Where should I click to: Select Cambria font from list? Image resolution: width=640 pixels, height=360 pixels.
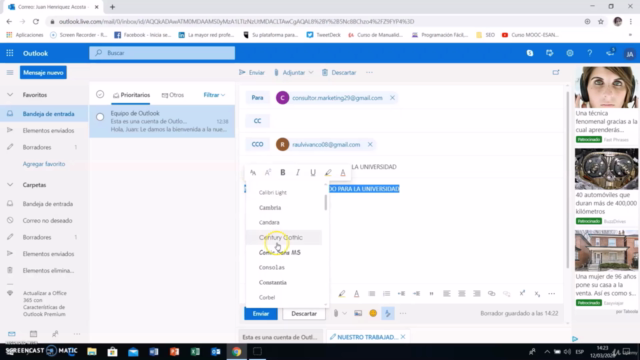284,208
